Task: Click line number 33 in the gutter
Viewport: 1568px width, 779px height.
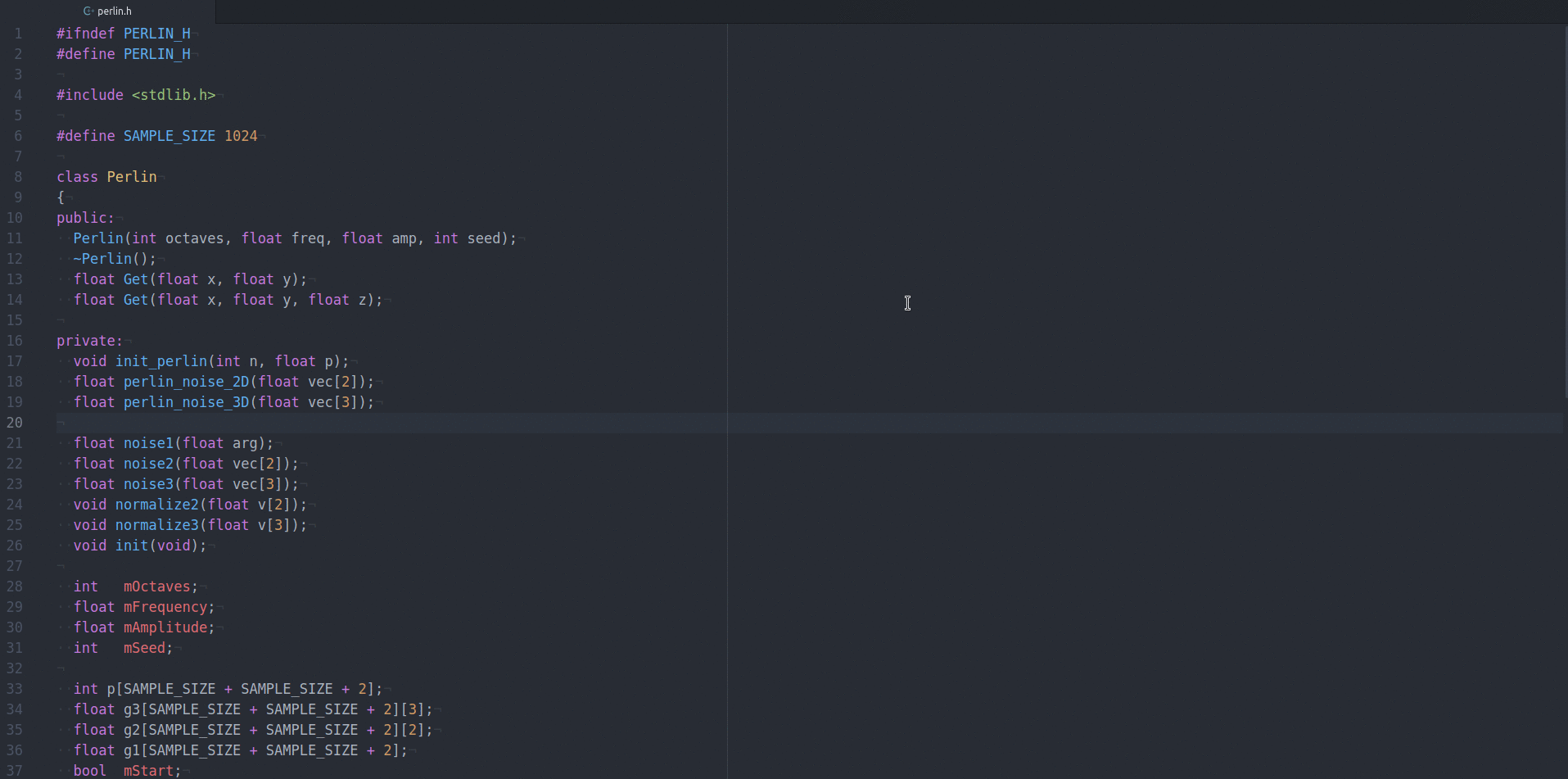Action: [x=14, y=689]
